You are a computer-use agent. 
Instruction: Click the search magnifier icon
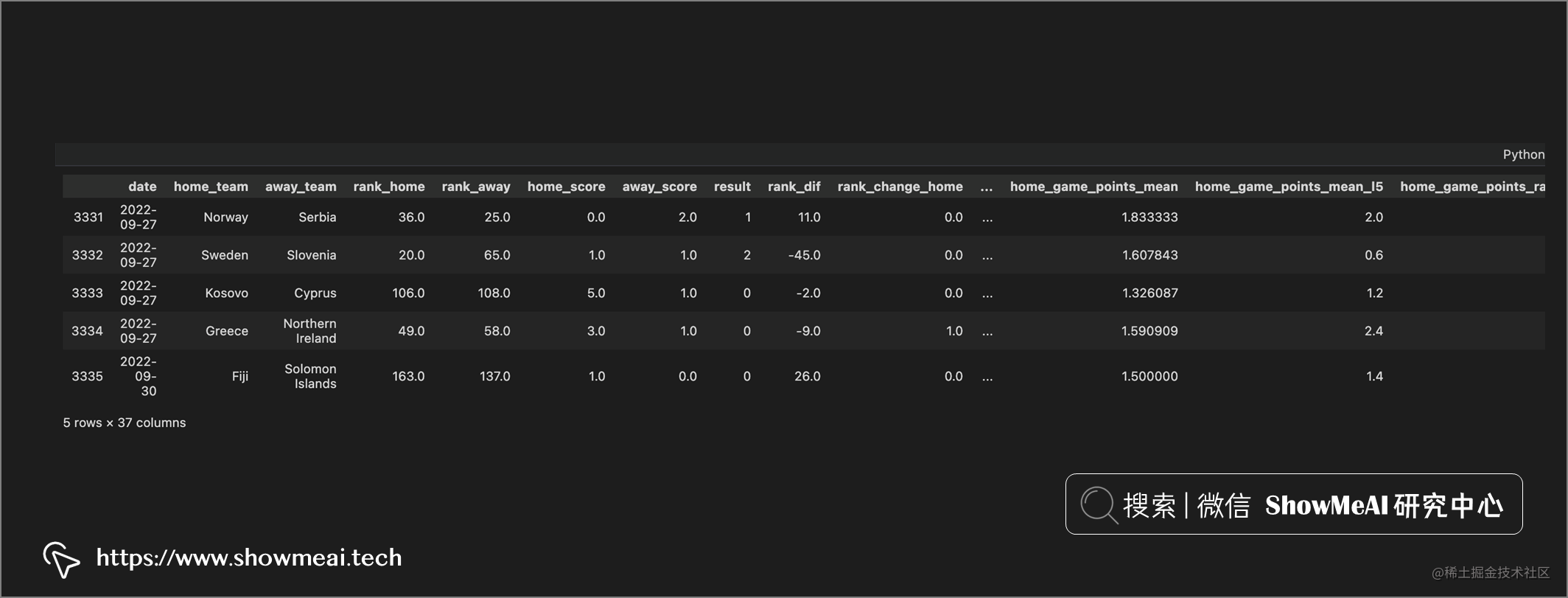(1099, 505)
